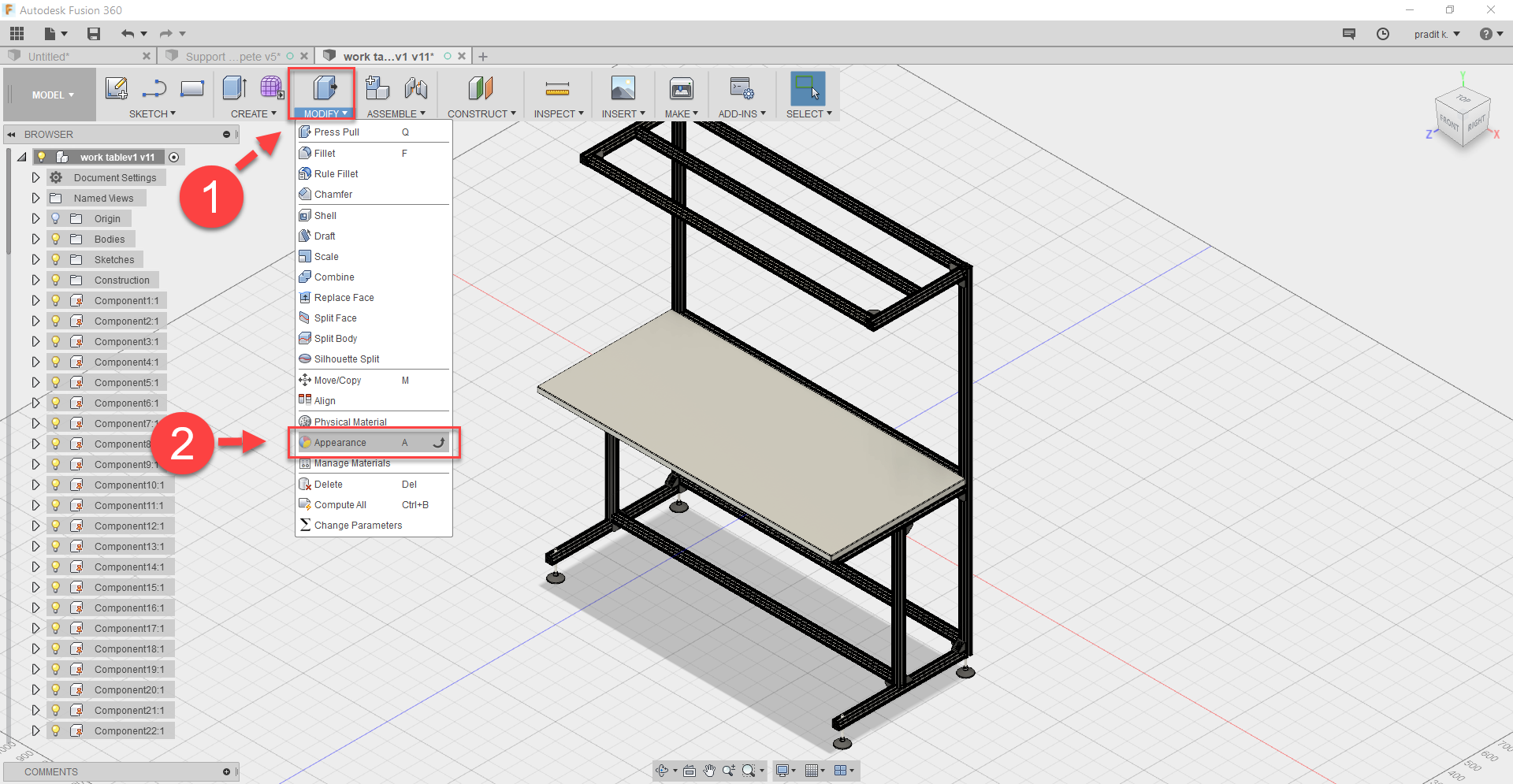Toggle visibility of Component5:1
The image size is (1513, 784).
coord(55,382)
